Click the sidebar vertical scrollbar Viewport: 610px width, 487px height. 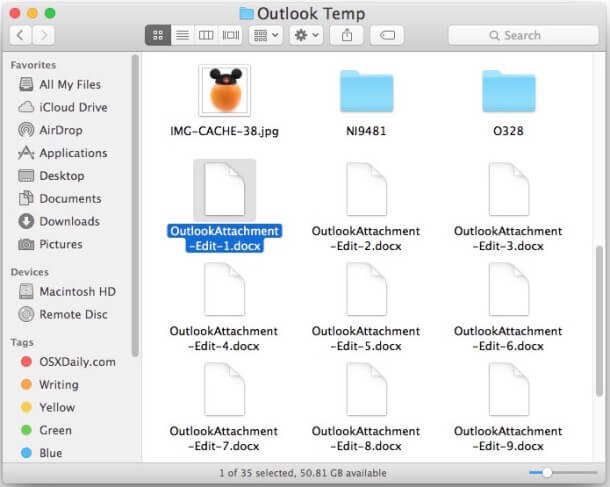(135, 206)
